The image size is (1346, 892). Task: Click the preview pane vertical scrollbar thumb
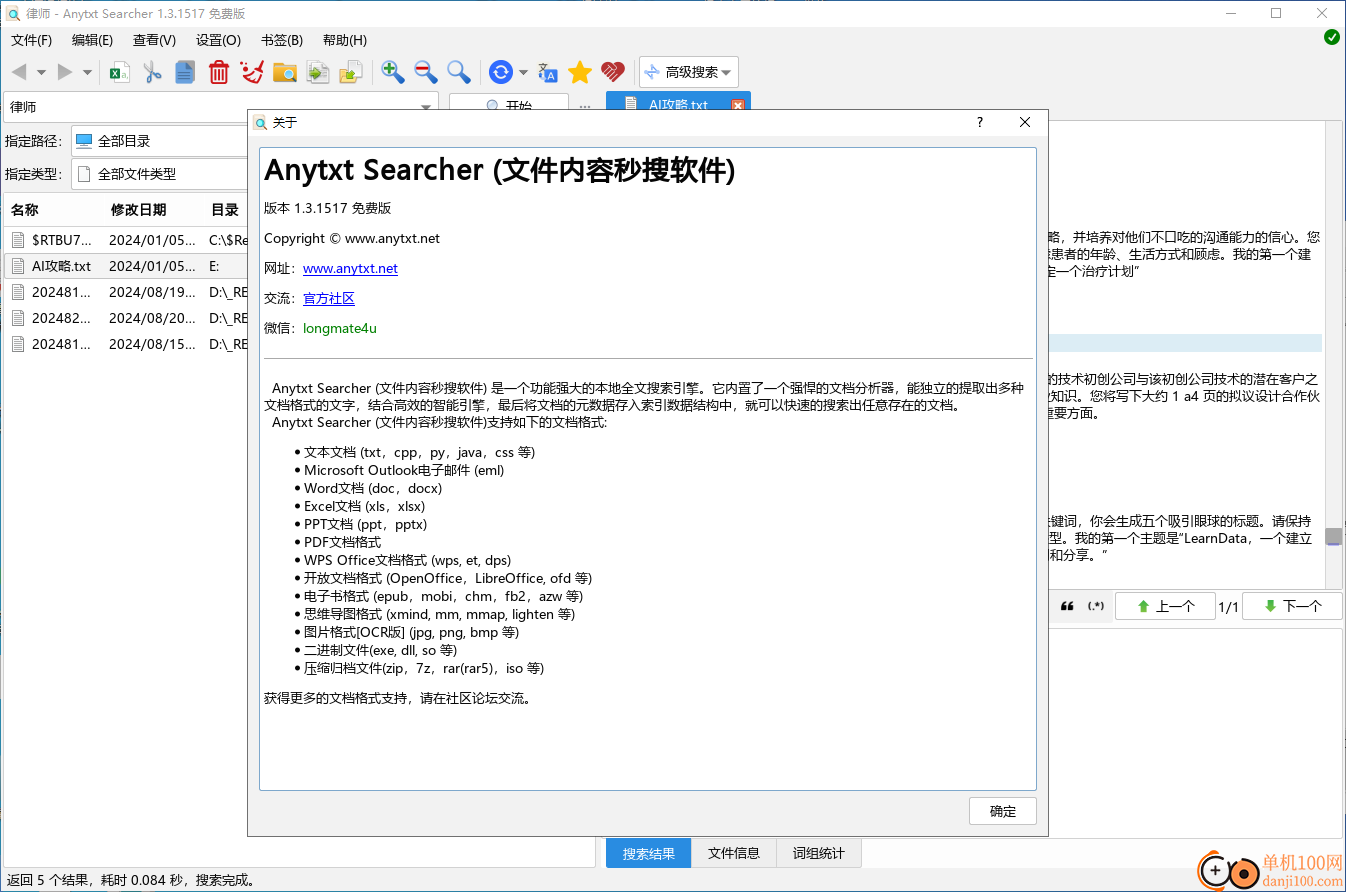1333,536
